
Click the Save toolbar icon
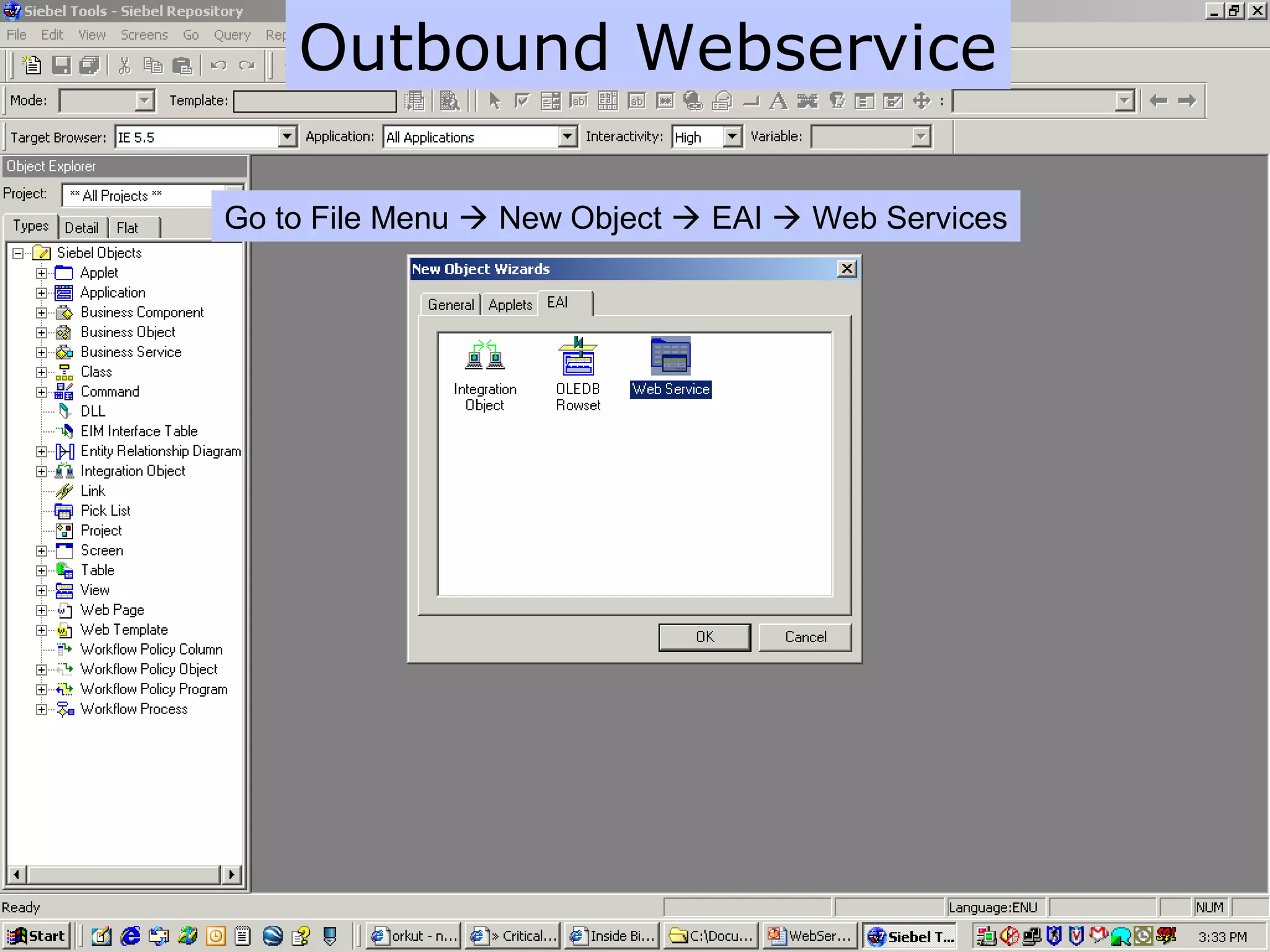click(61, 65)
